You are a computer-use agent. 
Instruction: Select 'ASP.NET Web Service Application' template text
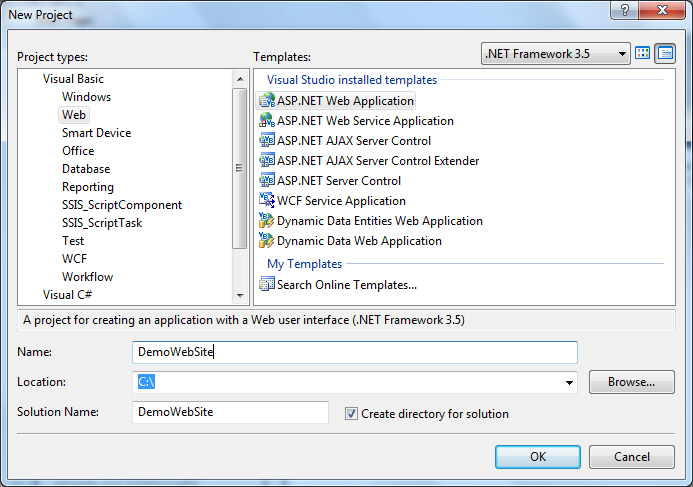pos(365,121)
